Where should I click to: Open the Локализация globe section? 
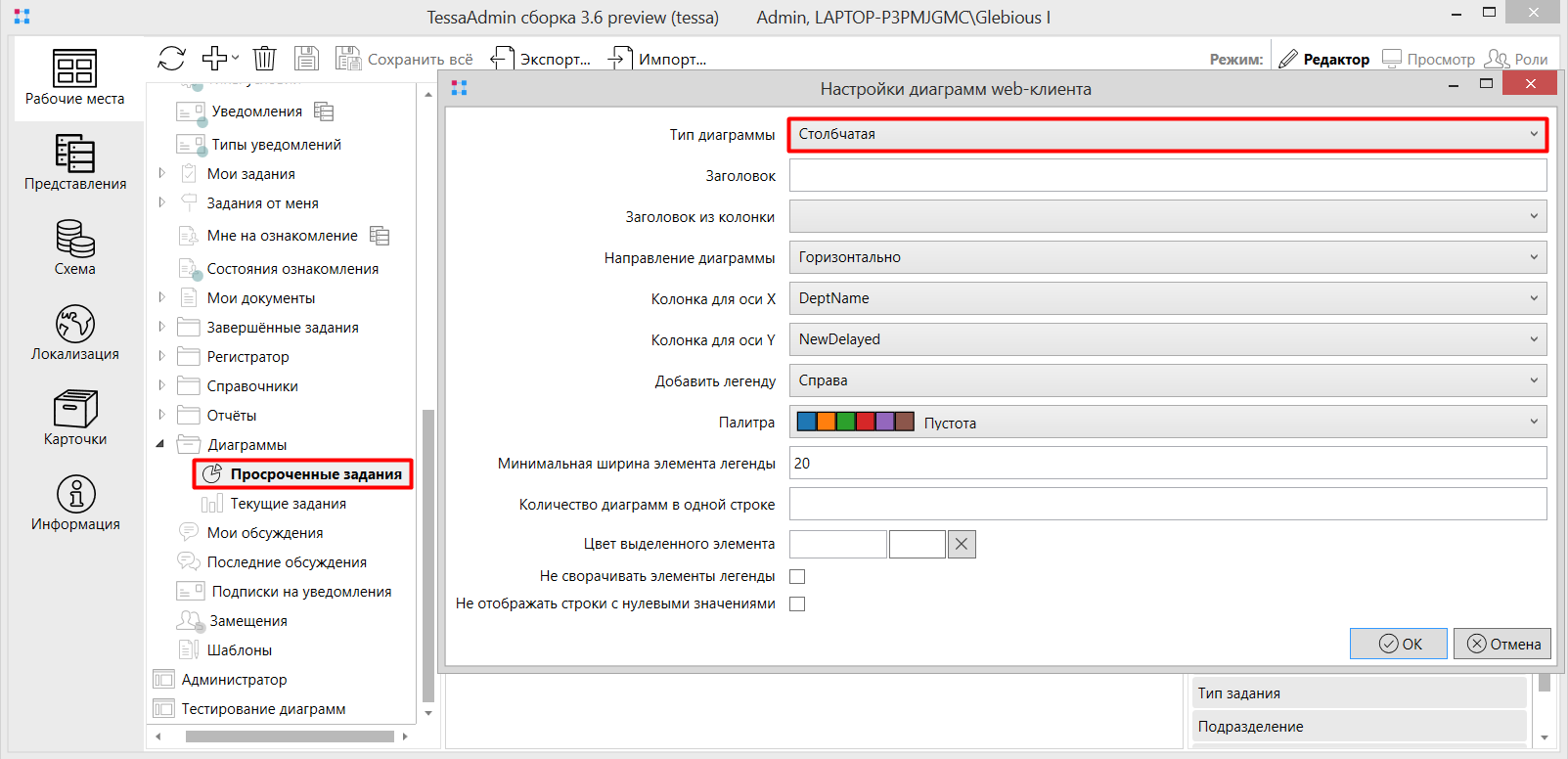point(75,333)
